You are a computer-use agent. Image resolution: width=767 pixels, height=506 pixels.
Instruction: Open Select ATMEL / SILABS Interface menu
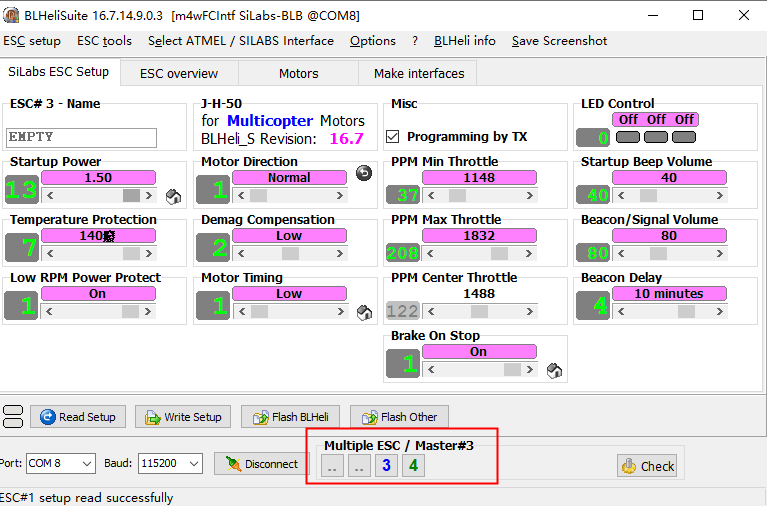point(241,41)
